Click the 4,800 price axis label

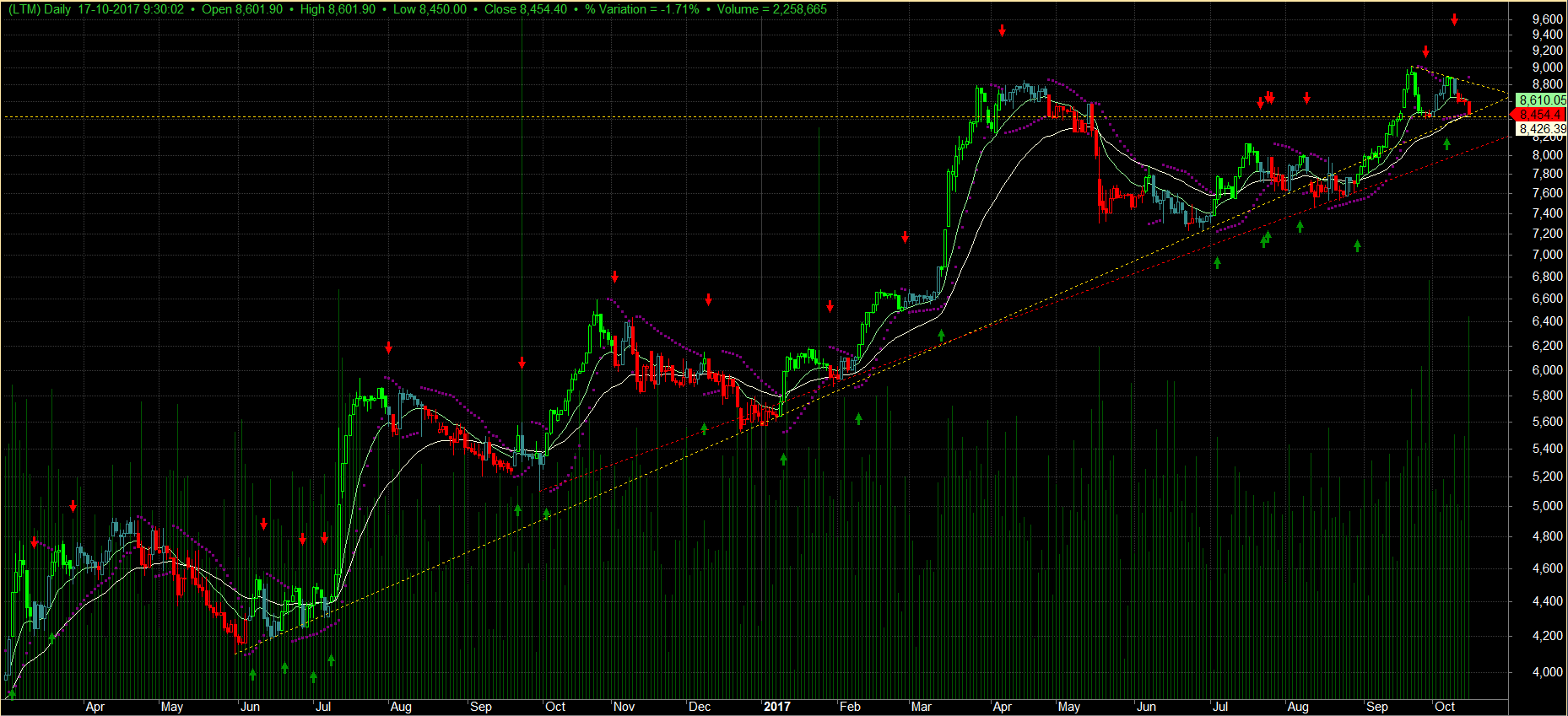[1547, 536]
